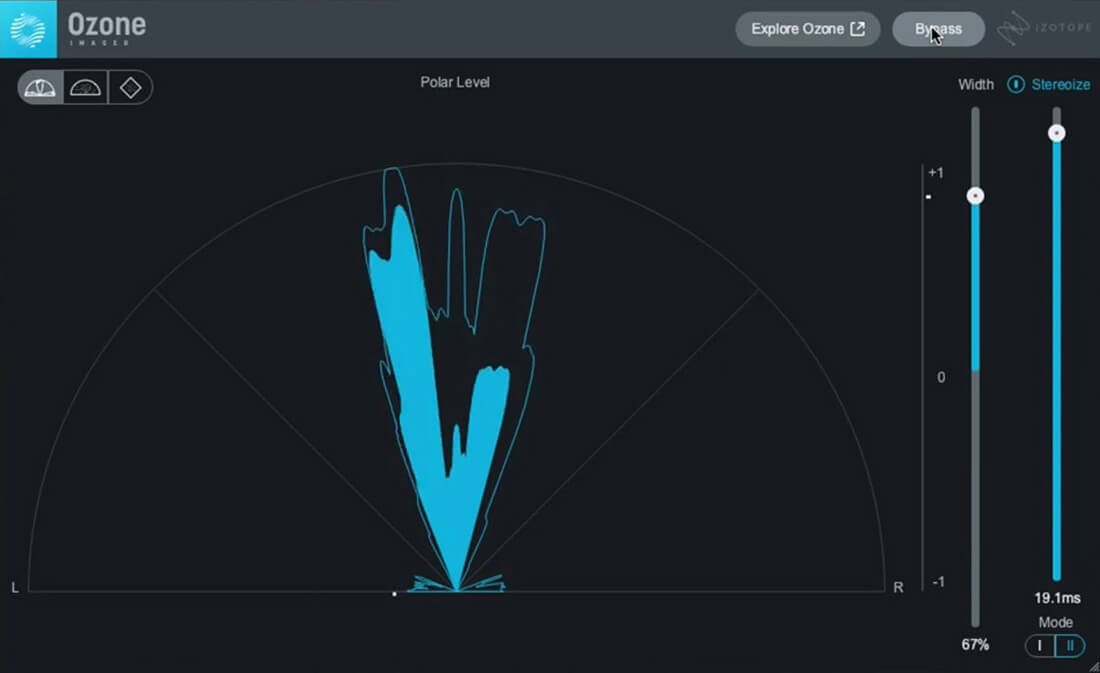Click the Width slider track at 0
The height and width of the screenshot is (673, 1100).
tap(975, 377)
